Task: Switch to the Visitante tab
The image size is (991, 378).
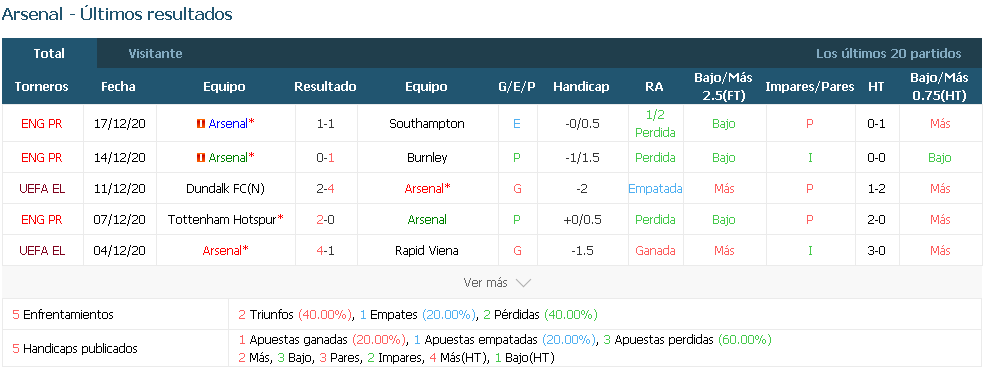Action: pyautogui.click(x=155, y=54)
